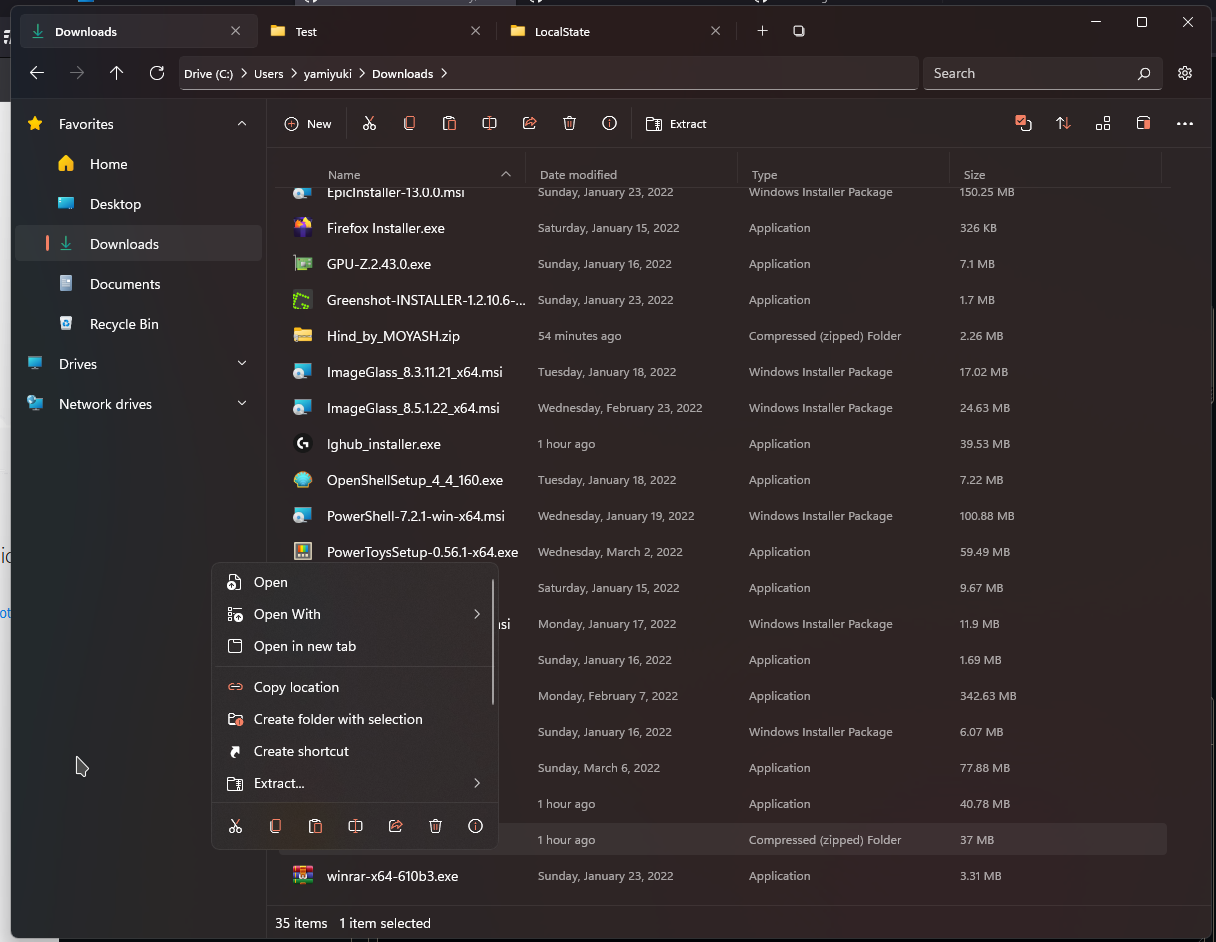Click the Copy icon in the toolbar
1216x942 pixels.
(x=409, y=123)
